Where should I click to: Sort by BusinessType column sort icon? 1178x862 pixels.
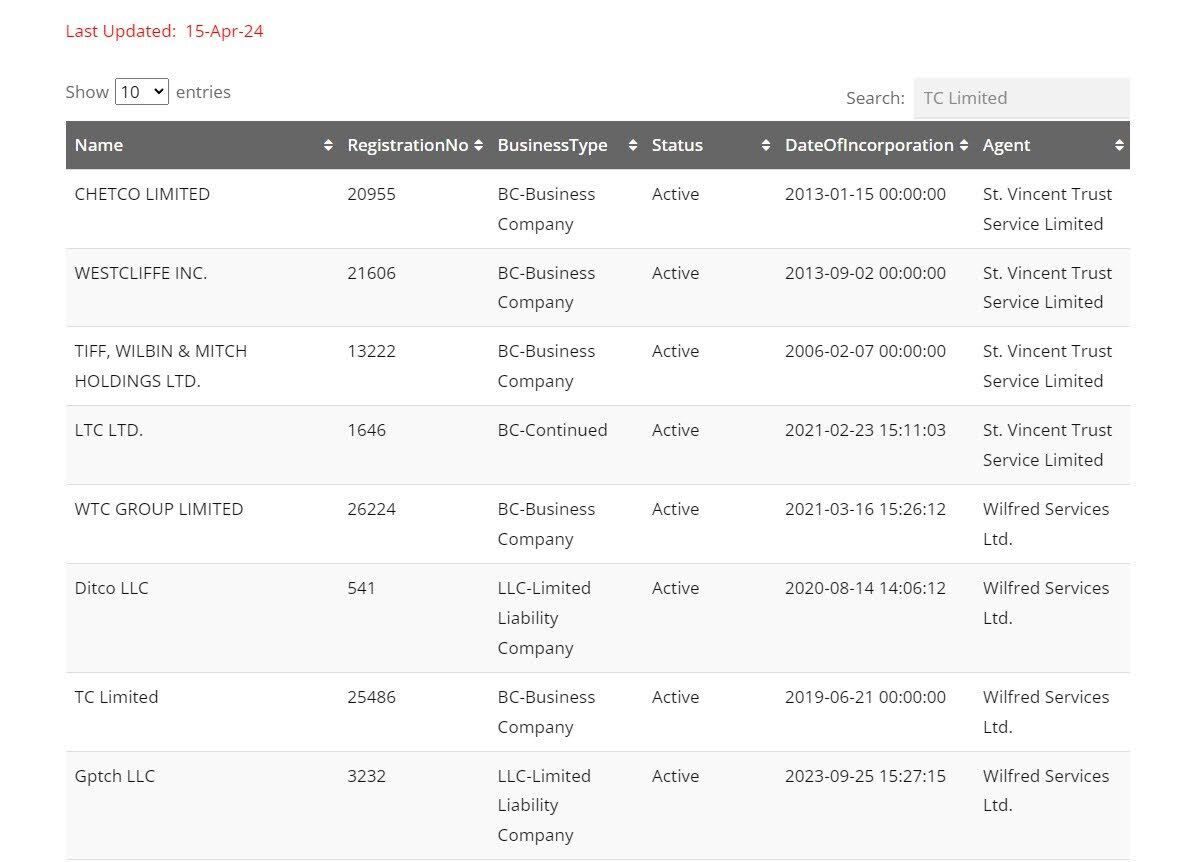click(x=633, y=145)
